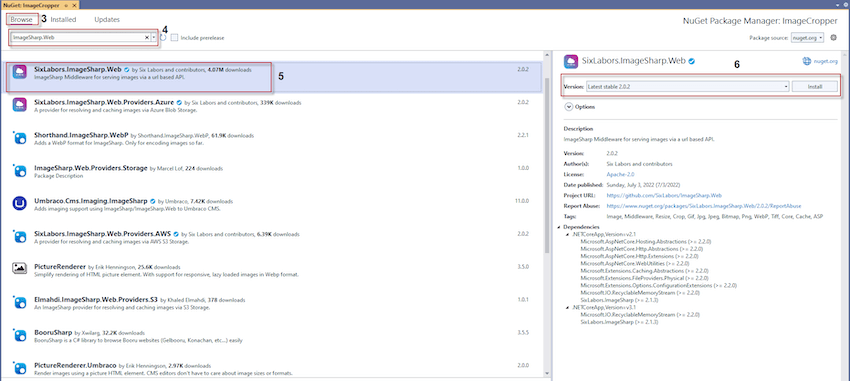Click verified badge beside Umbraco.Cms.Imaging.ImageSharp

(152, 201)
